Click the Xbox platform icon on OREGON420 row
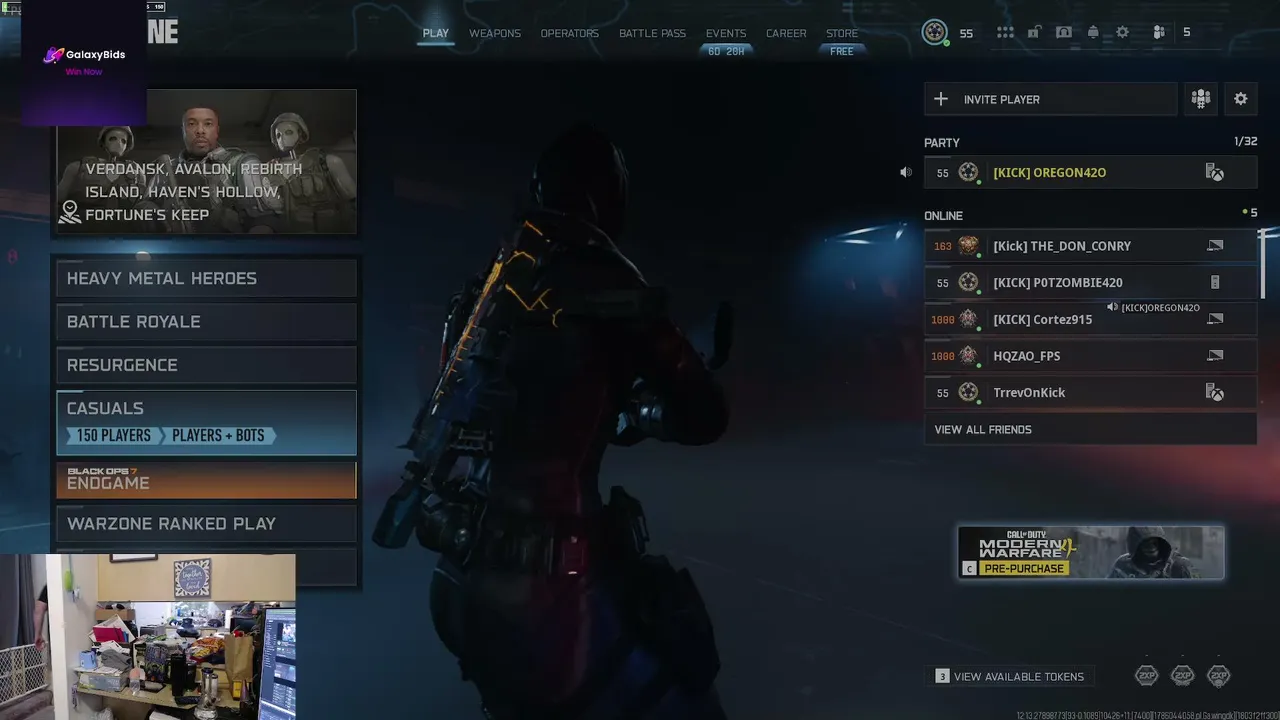Viewport: 1280px width, 720px height. click(1215, 172)
